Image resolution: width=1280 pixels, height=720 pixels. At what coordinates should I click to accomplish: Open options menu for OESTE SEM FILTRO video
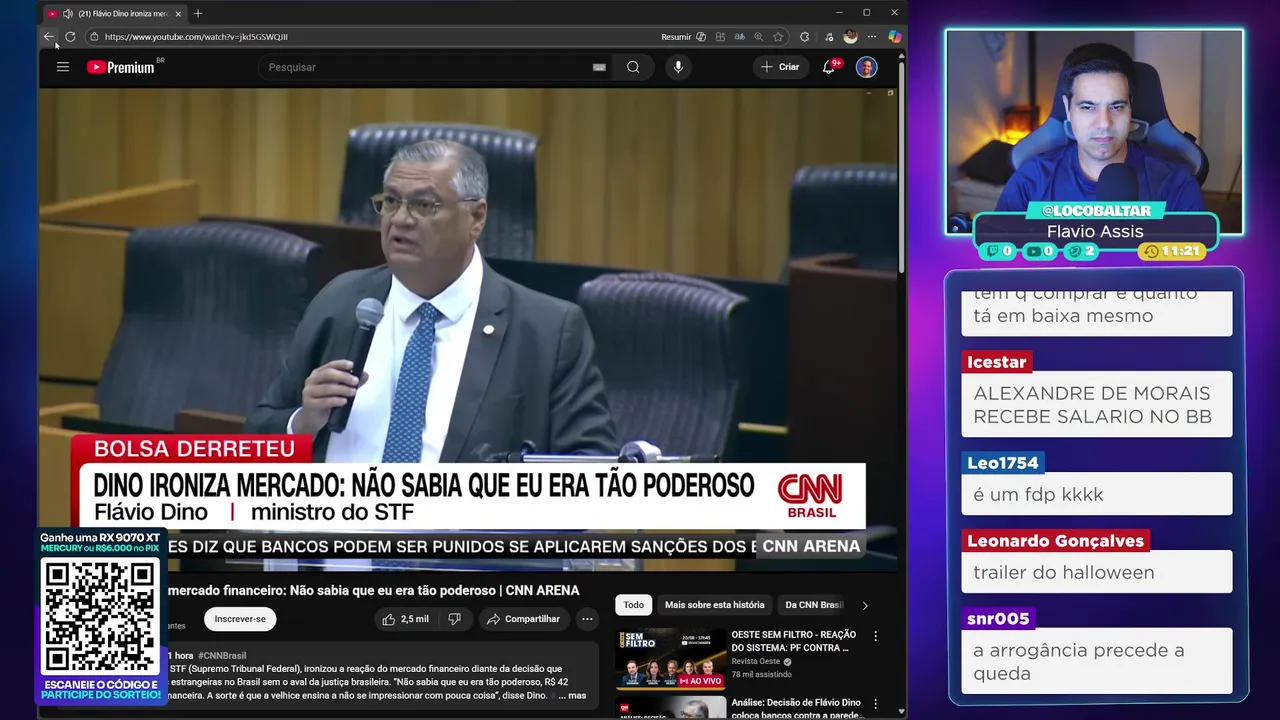[x=875, y=636]
